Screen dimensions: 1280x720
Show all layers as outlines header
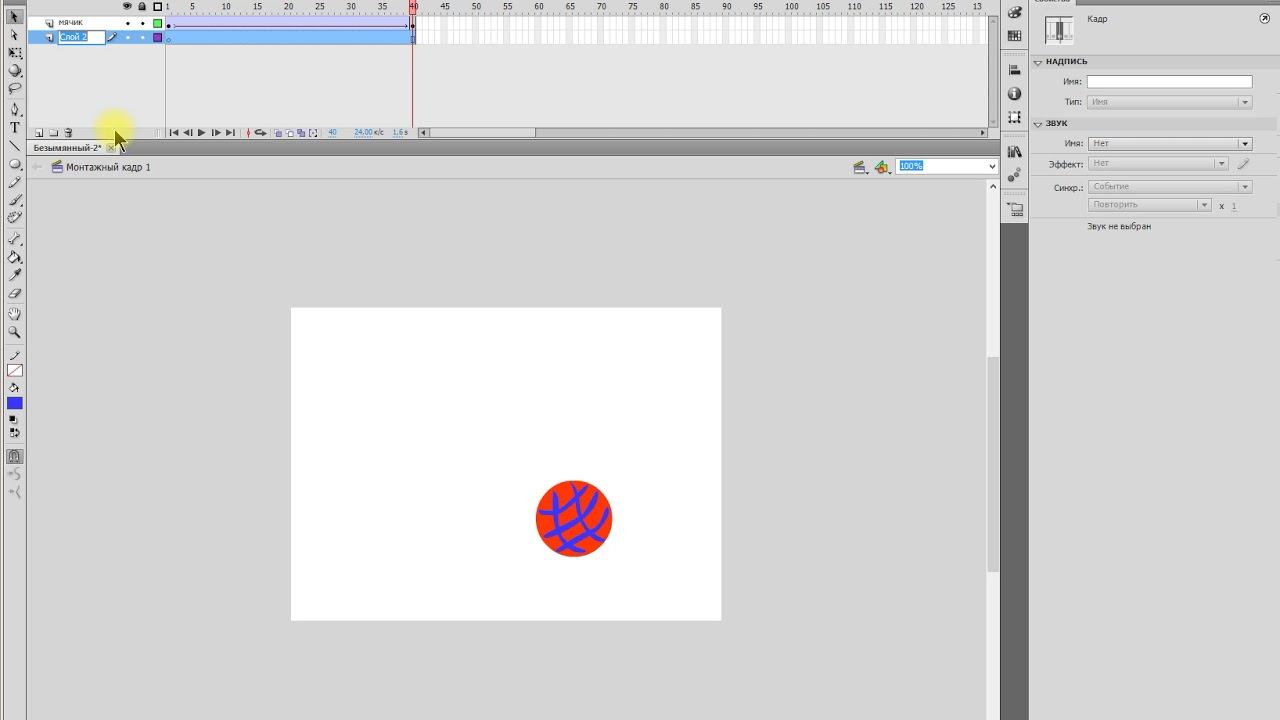tap(157, 6)
